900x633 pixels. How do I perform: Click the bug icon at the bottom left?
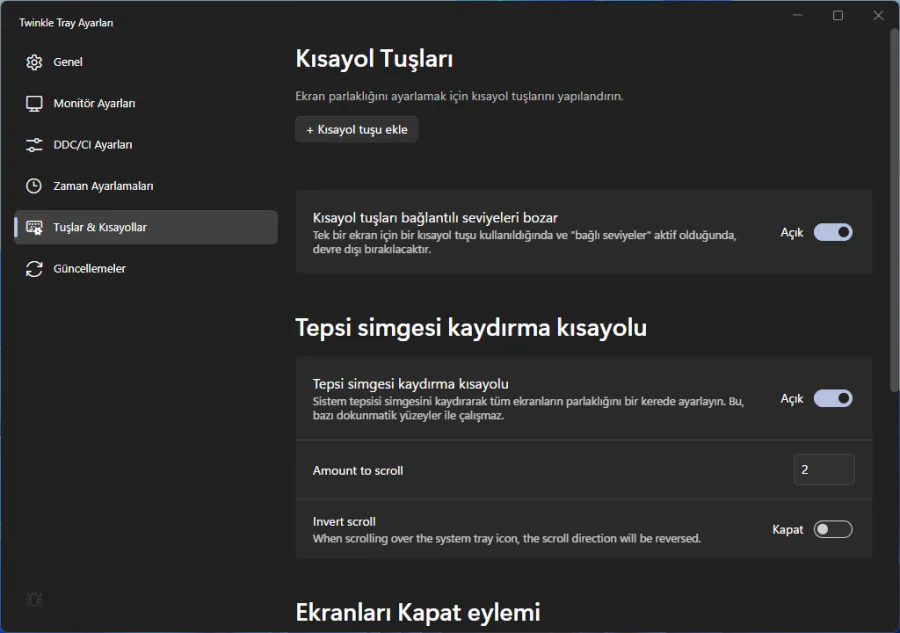click(x=33, y=599)
